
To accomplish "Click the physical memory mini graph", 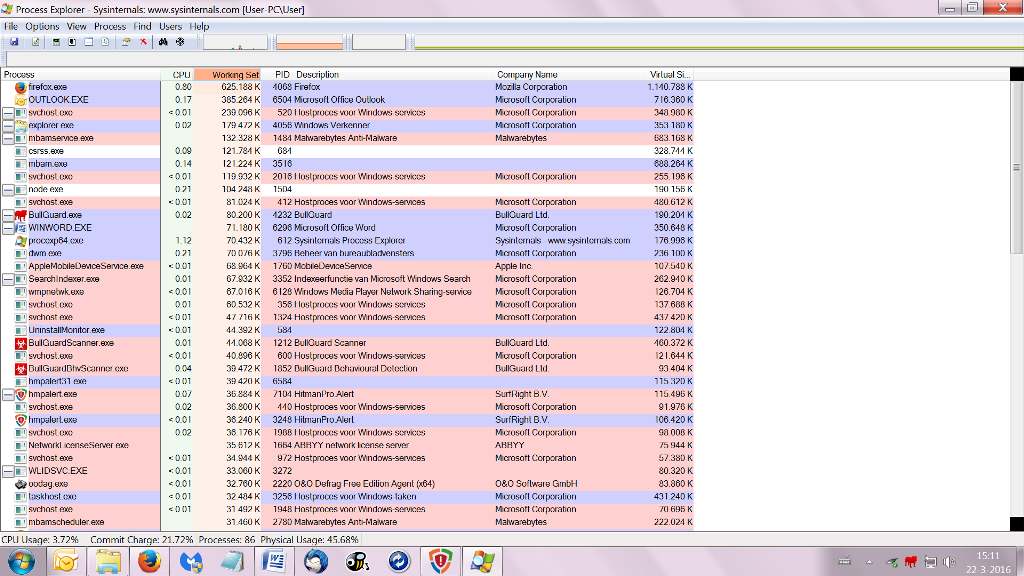I will pyautogui.click(x=379, y=42).
